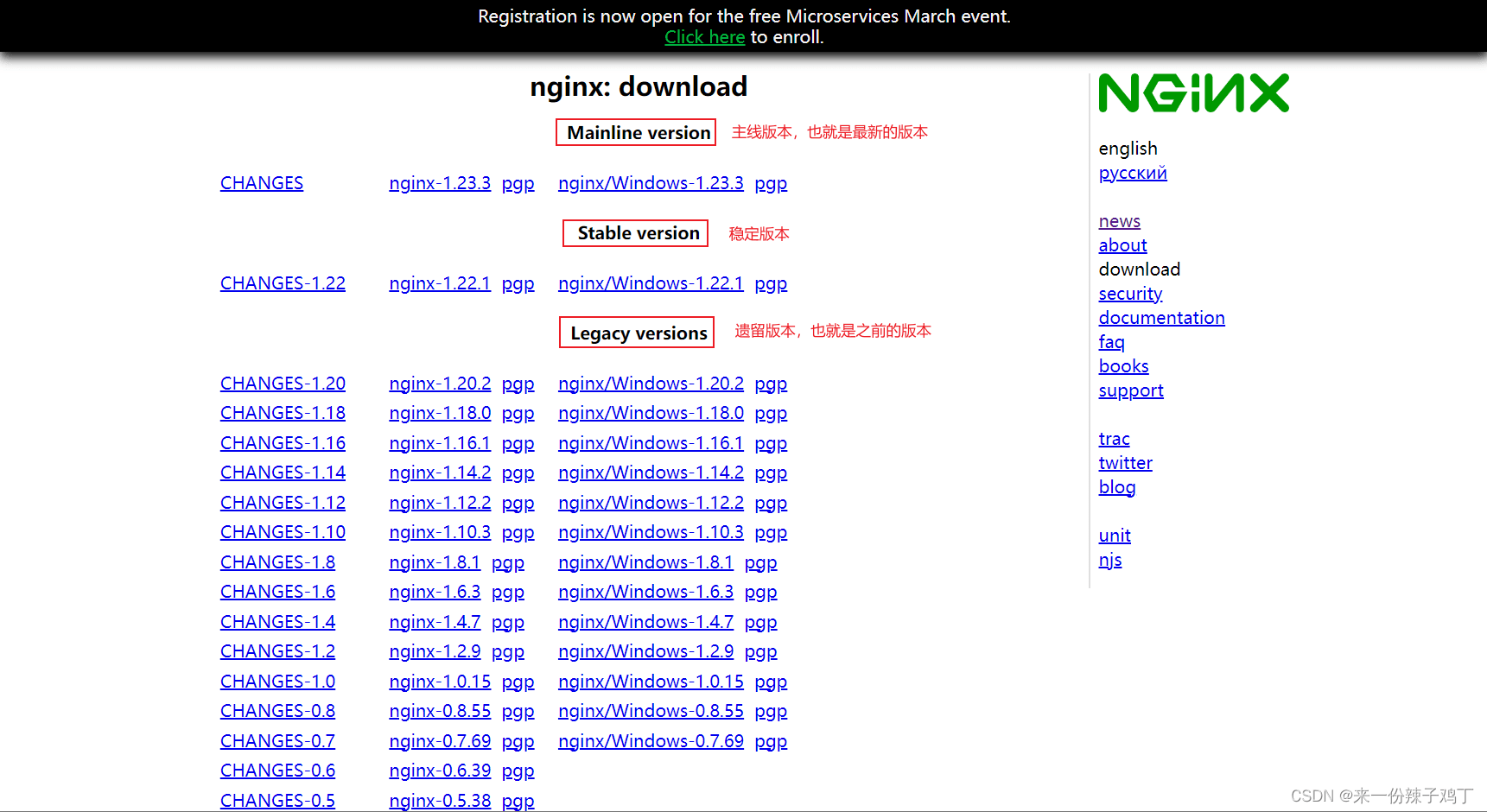This screenshot has height=812, width=1487.
Task: Open CHANGES-1.18 link
Action: coord(283,413)
